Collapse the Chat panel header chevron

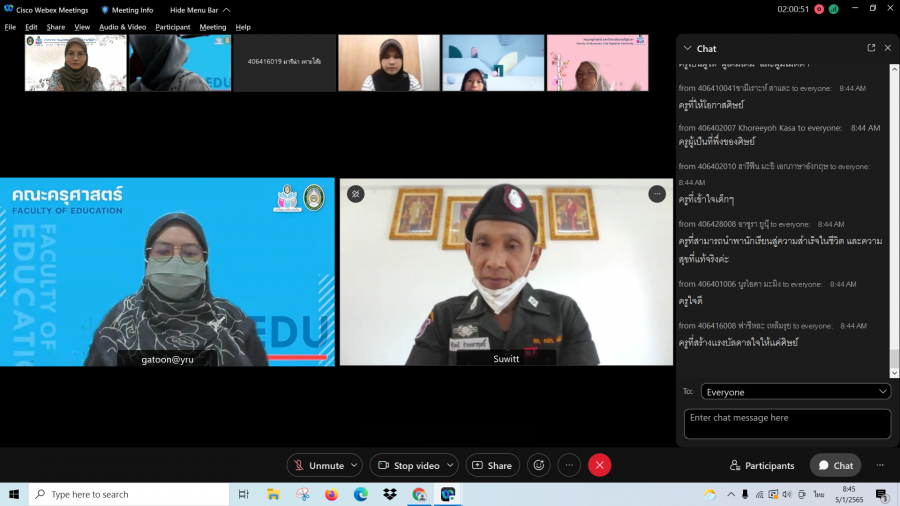(687, 48)
